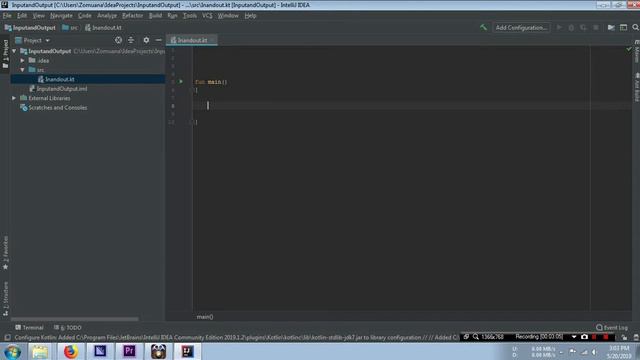Open the Edit menu
This screenshot has width=640, height=360.
(x=22, y=16)
